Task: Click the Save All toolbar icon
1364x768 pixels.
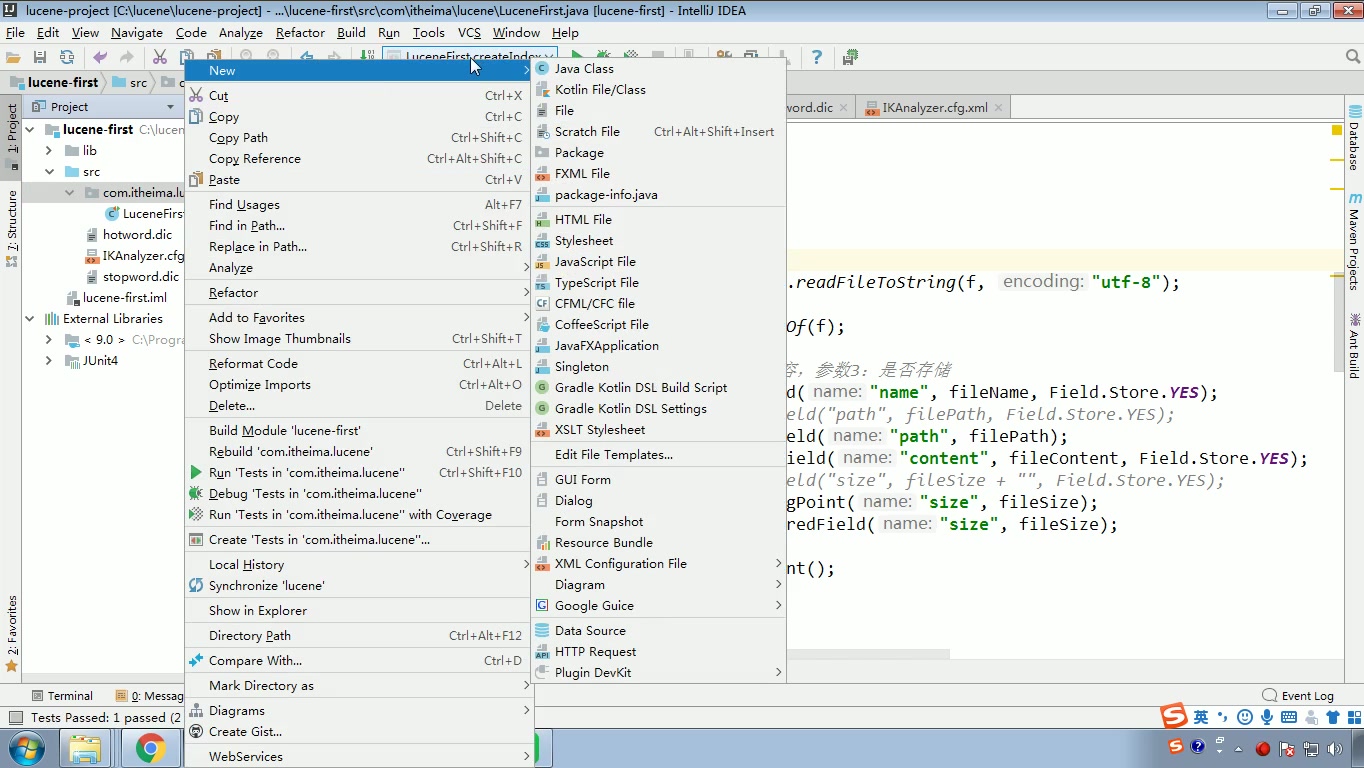Action: pyautogui.click(x=40, y=58)
